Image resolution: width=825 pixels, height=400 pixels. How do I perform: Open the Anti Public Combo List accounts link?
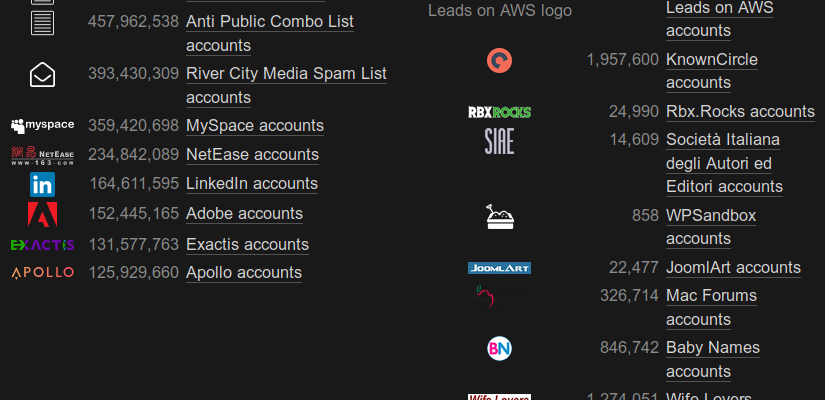pos(269,33)
